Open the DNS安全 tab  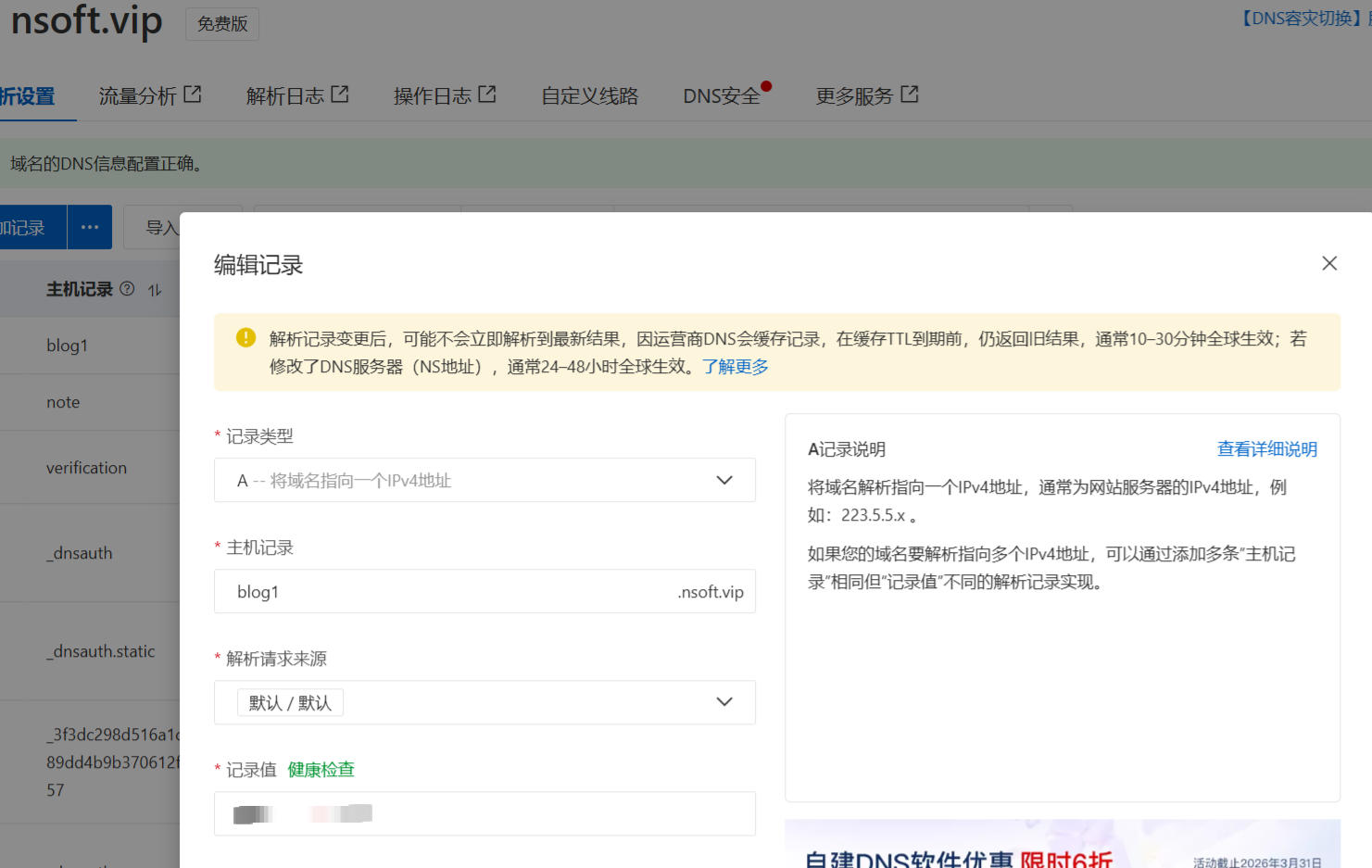coord(722,96)
